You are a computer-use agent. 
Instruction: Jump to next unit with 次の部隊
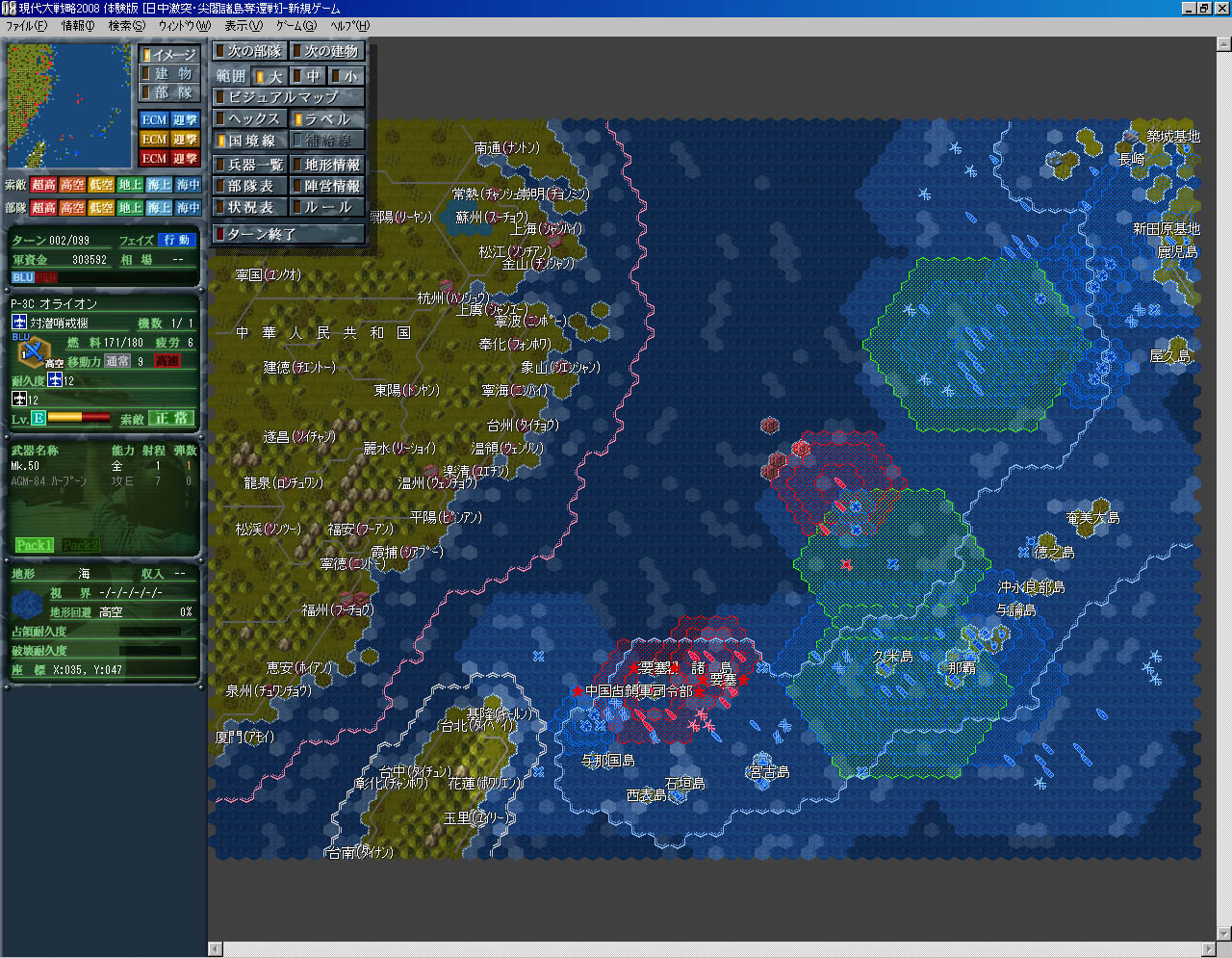[x=249, y=51]
